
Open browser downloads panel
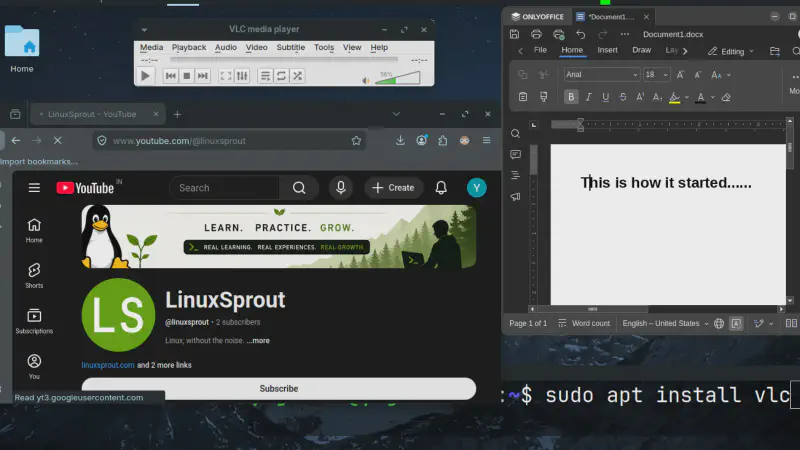(x=400, y=140)
